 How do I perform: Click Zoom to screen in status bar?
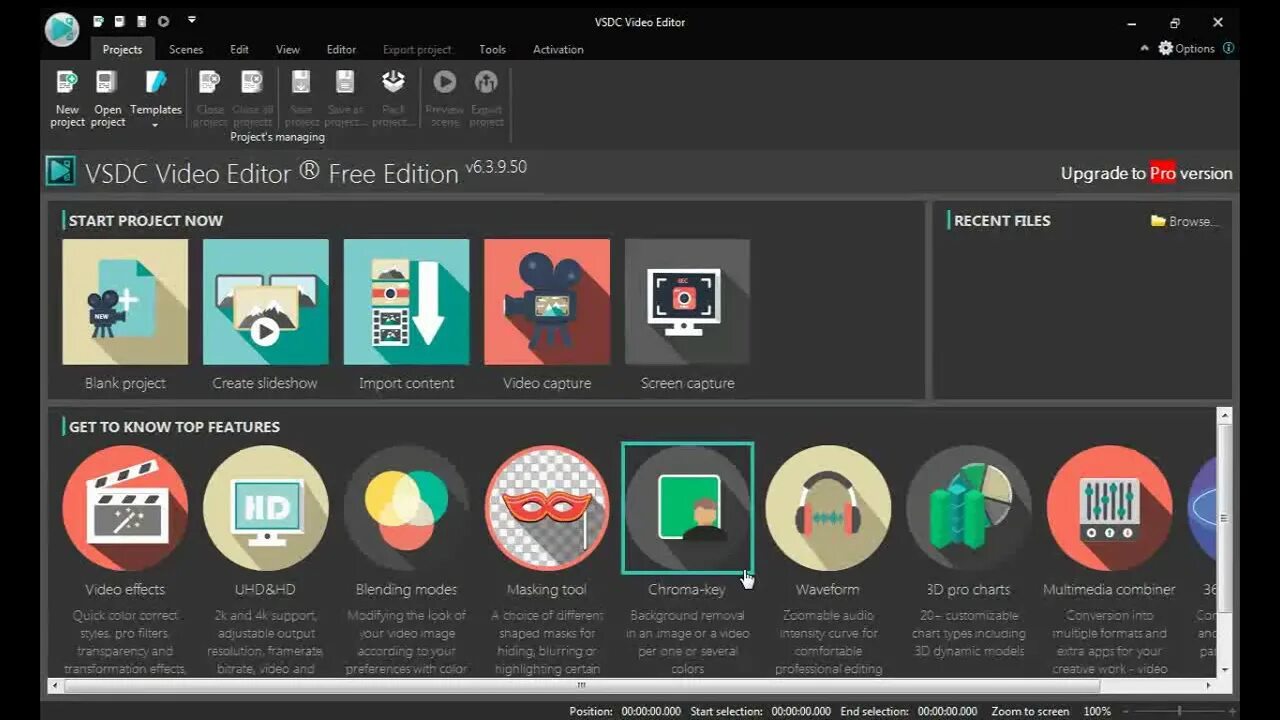click(1030, 711)
